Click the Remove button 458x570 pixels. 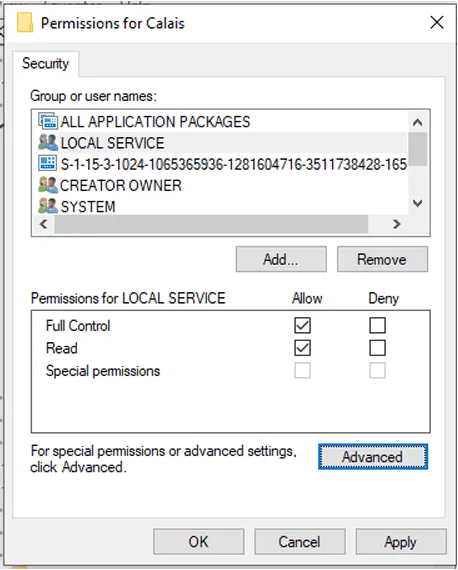tap(382, 259)
